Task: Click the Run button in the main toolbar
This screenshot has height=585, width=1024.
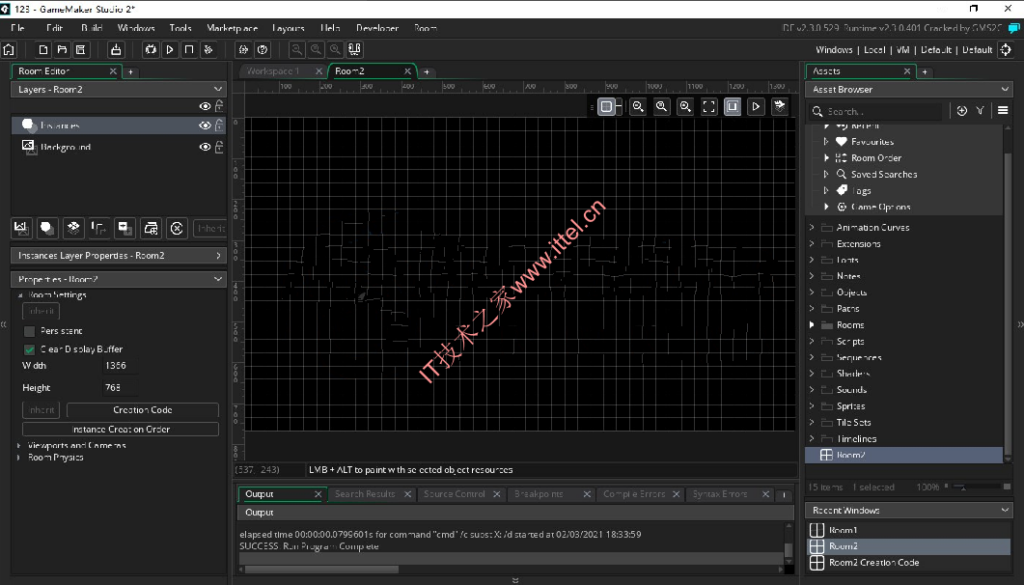Action: click(x=169, y=48)
